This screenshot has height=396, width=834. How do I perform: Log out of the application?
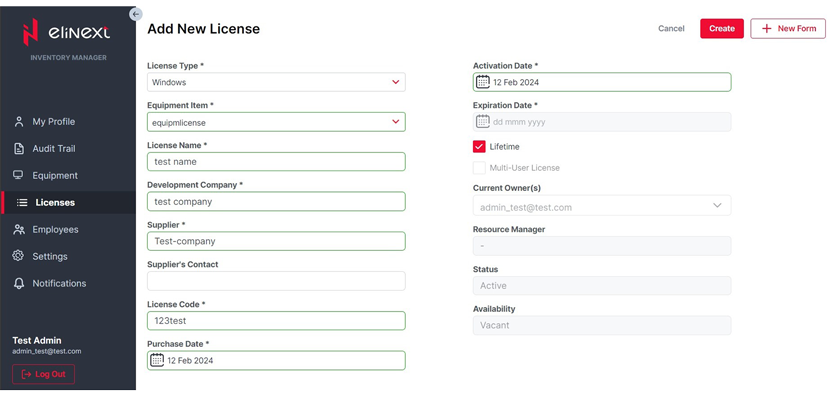44,374
